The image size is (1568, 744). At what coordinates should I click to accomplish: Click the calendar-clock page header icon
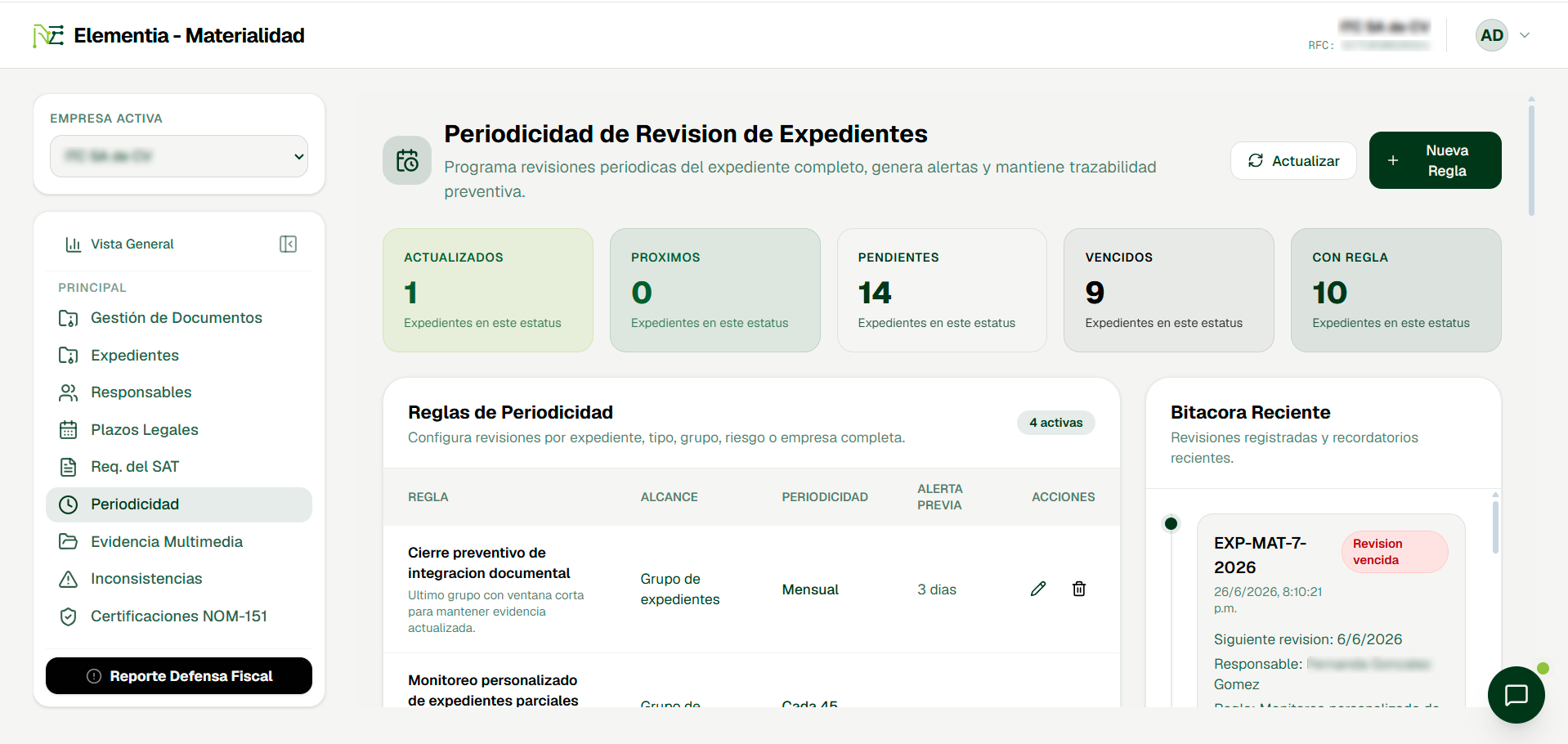click(407, 160)
